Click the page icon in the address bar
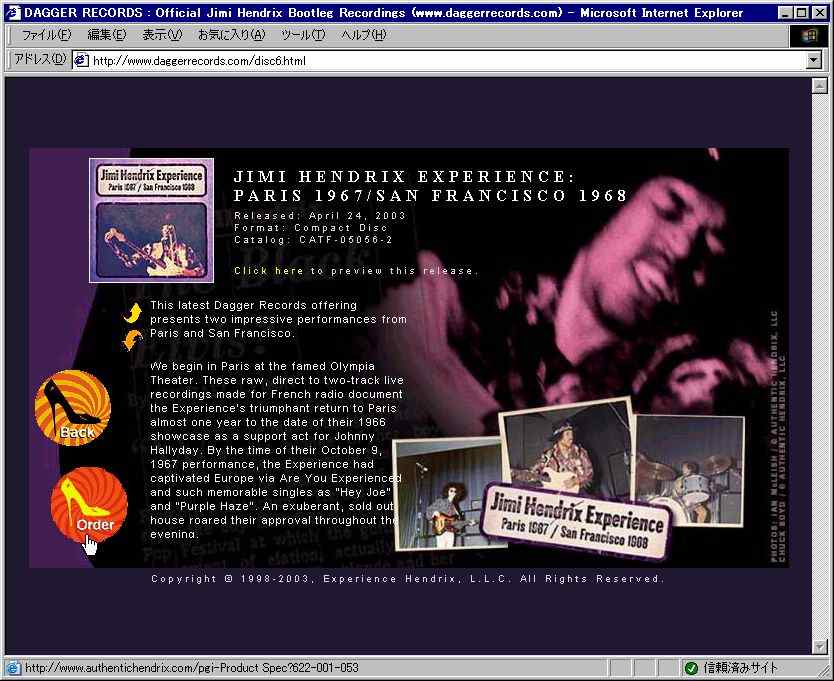The height and width of the screenshot is (681, 834). (80, 60)
